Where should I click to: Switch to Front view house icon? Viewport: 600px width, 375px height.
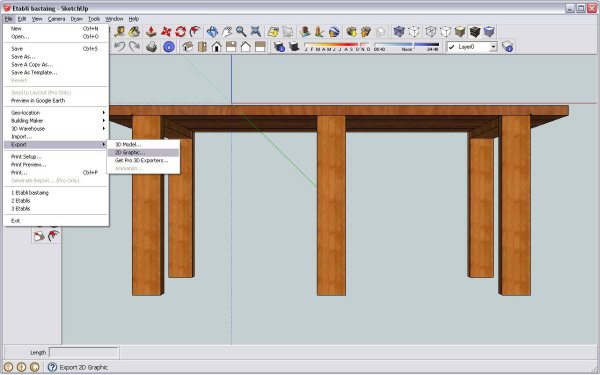click(217, 47)
